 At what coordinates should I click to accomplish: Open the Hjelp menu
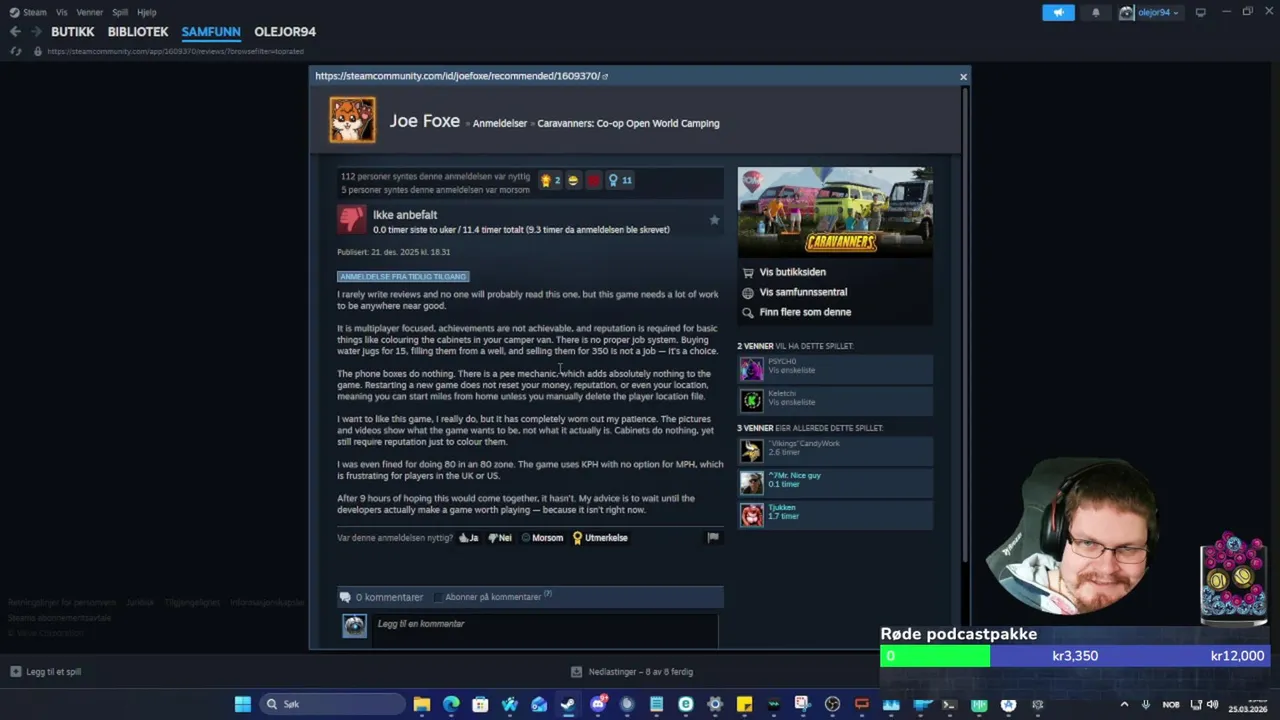(146, 12)
